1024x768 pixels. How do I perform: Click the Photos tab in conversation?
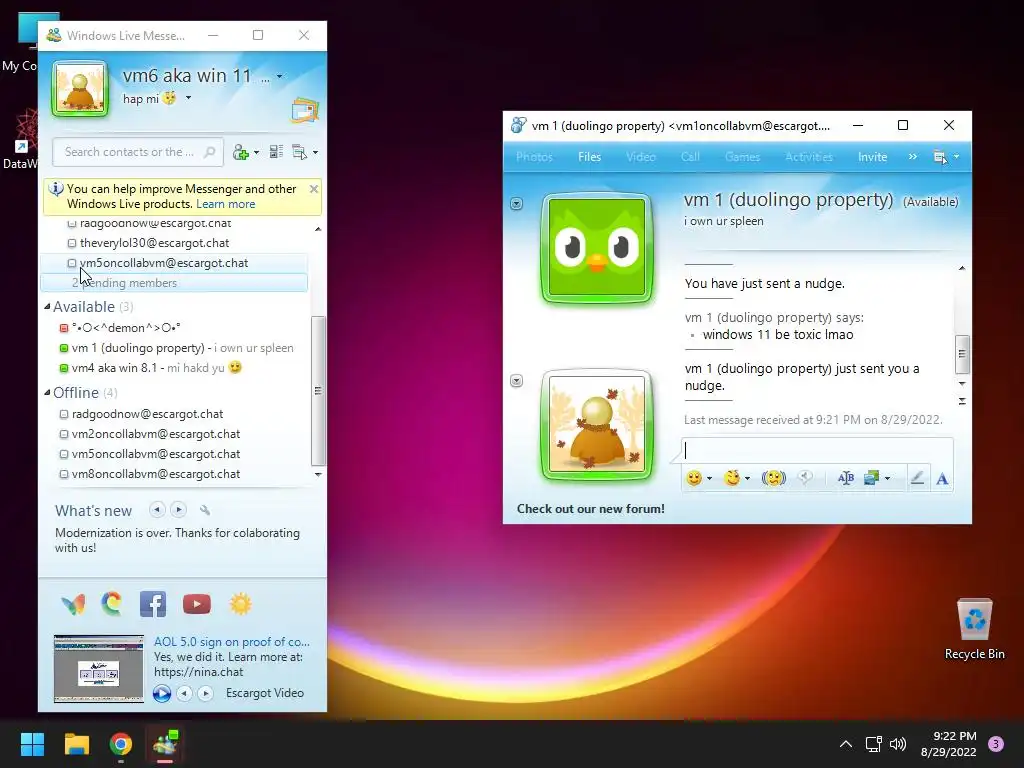coord(534,157)
